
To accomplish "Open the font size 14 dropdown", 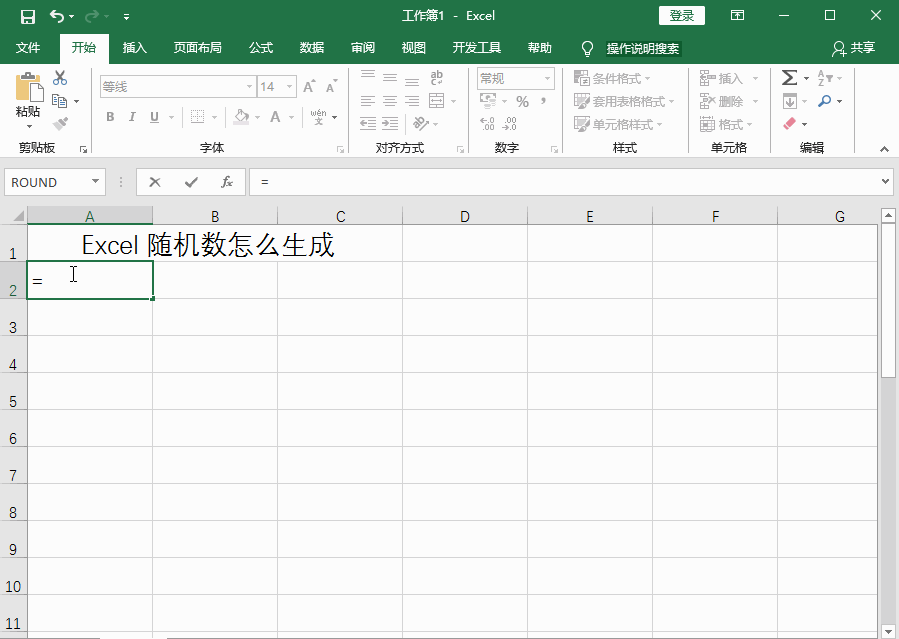I will pos(290,87).
